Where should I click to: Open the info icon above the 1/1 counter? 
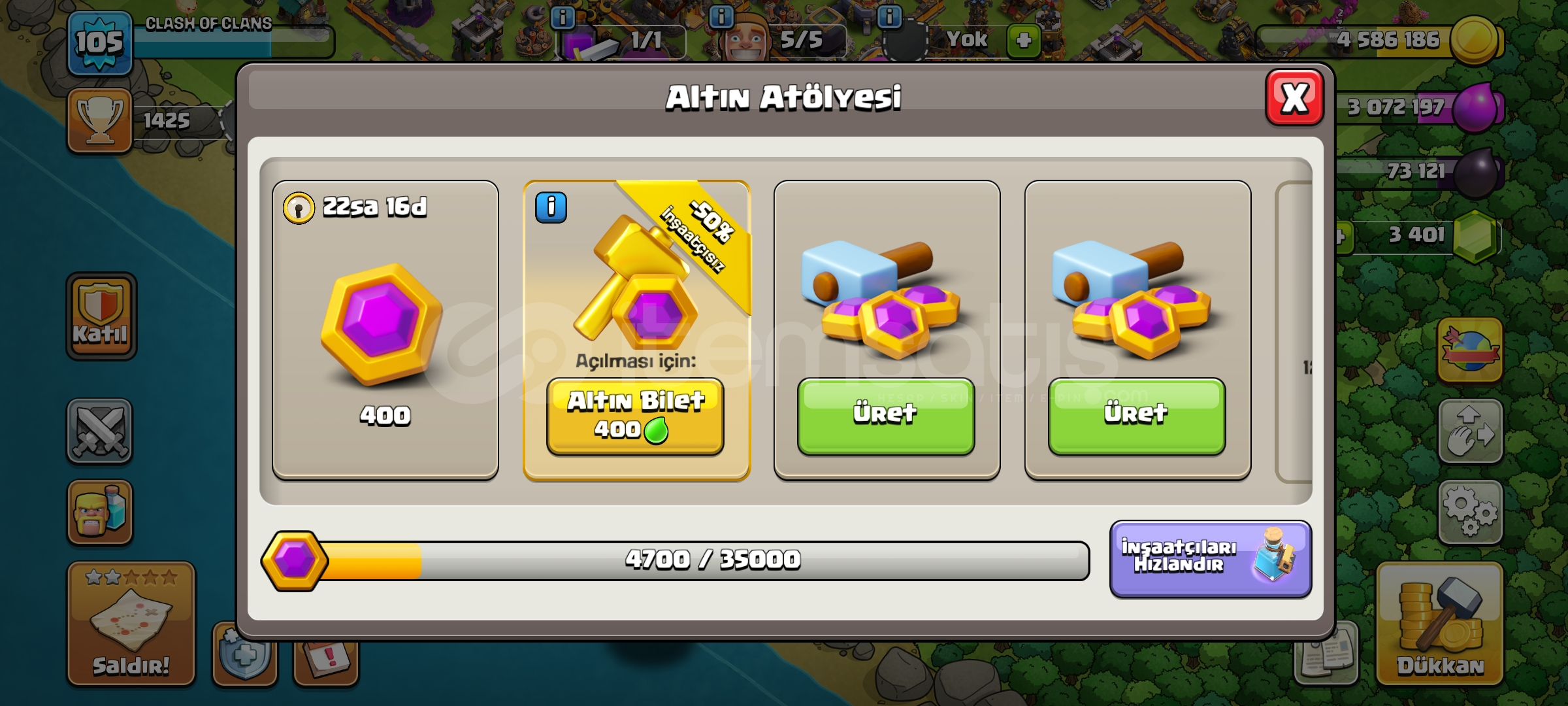coord(563,17)
